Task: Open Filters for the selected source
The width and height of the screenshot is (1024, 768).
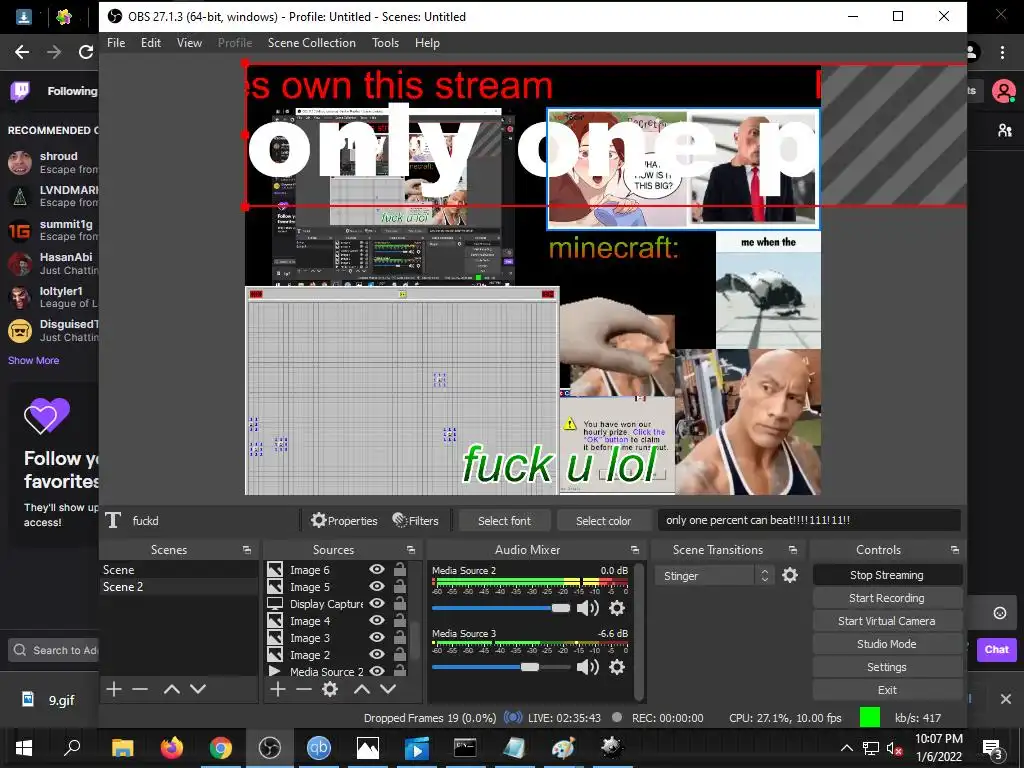Action: coord(415,520)
